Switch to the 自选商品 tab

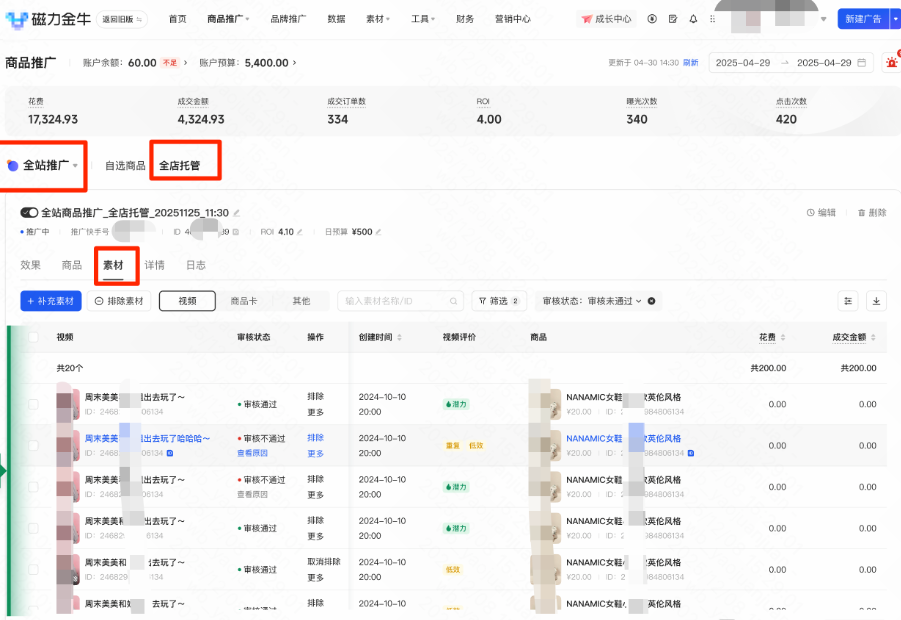pyautogui.click(x=125, y=165)
